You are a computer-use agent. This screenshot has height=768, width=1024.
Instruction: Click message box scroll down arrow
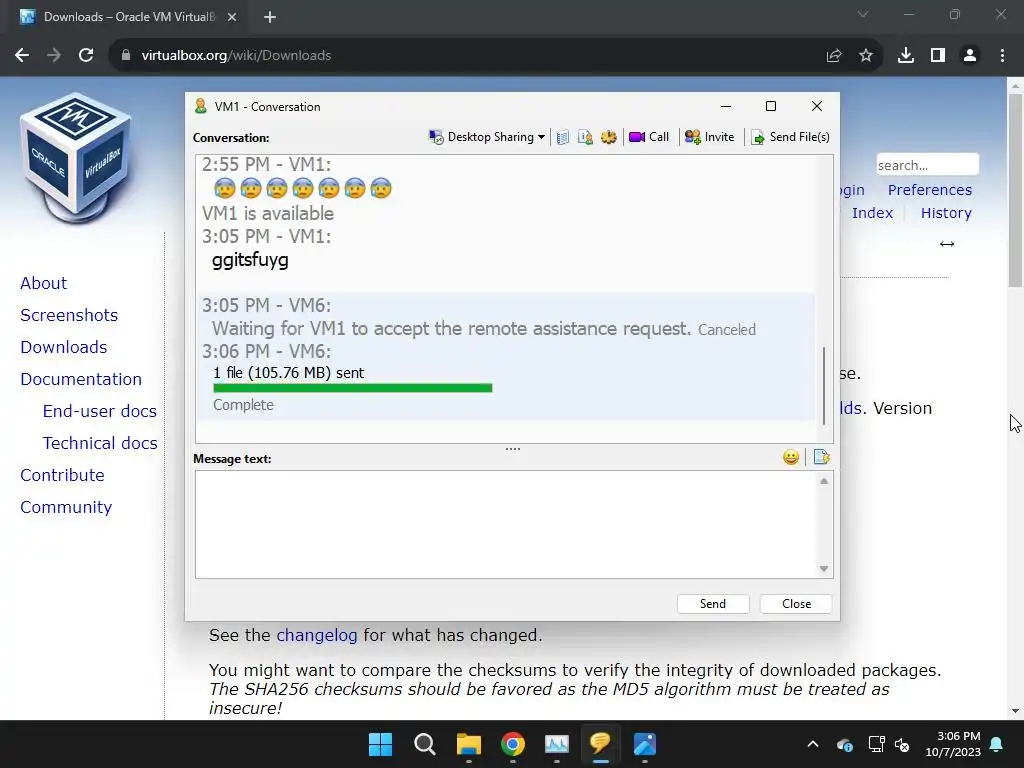pyautogui.click(x=824, y=569)
